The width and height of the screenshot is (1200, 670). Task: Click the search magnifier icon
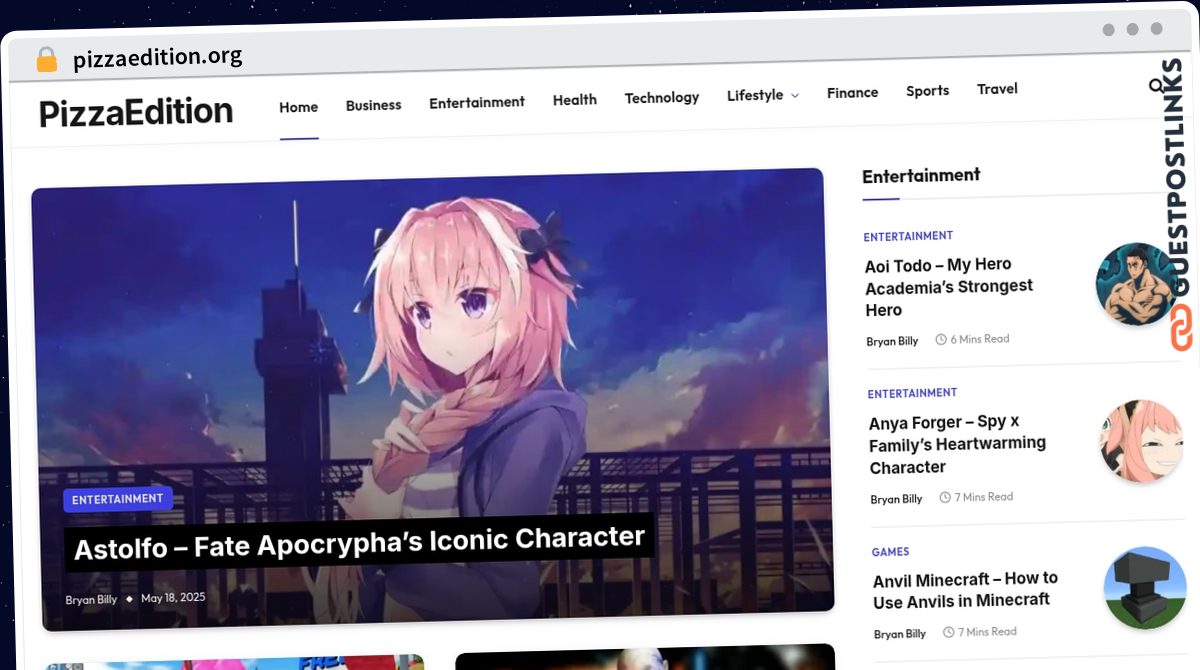click(1157, 86)
